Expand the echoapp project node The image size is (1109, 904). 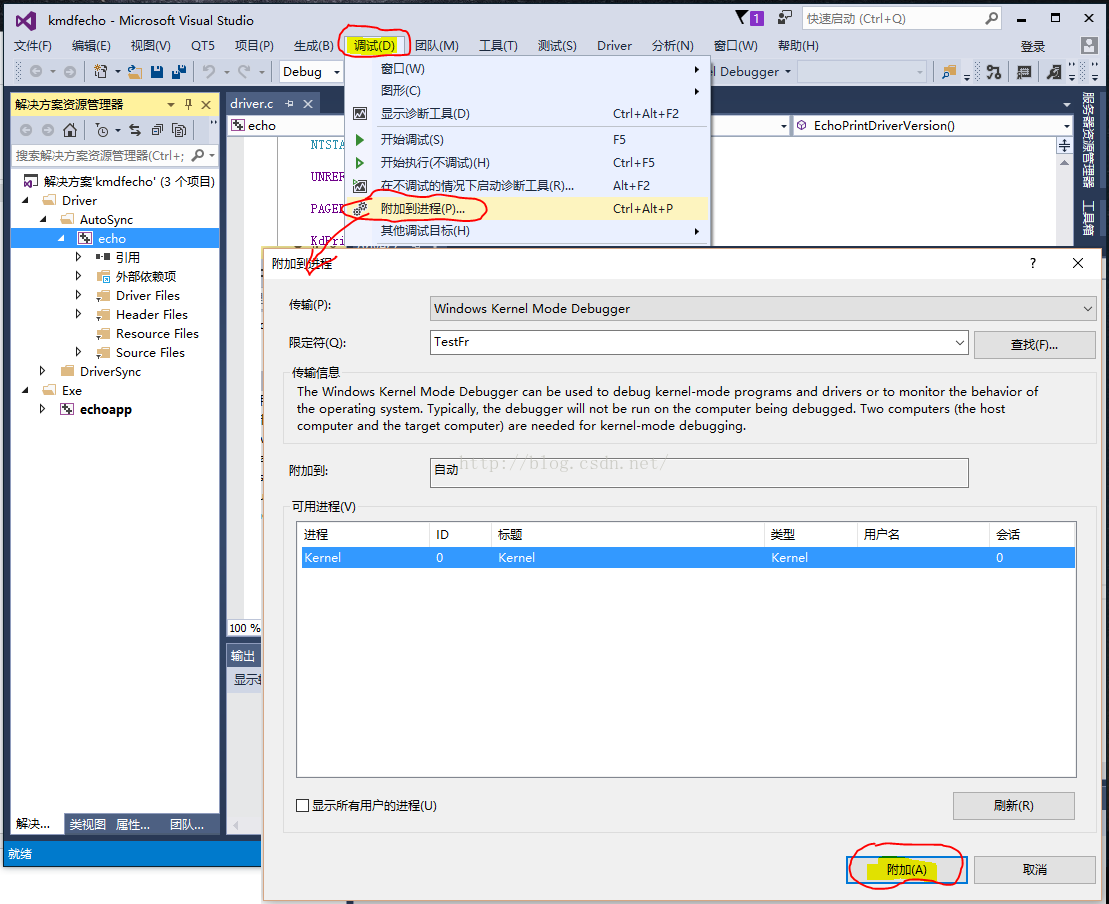pos(42,409)
